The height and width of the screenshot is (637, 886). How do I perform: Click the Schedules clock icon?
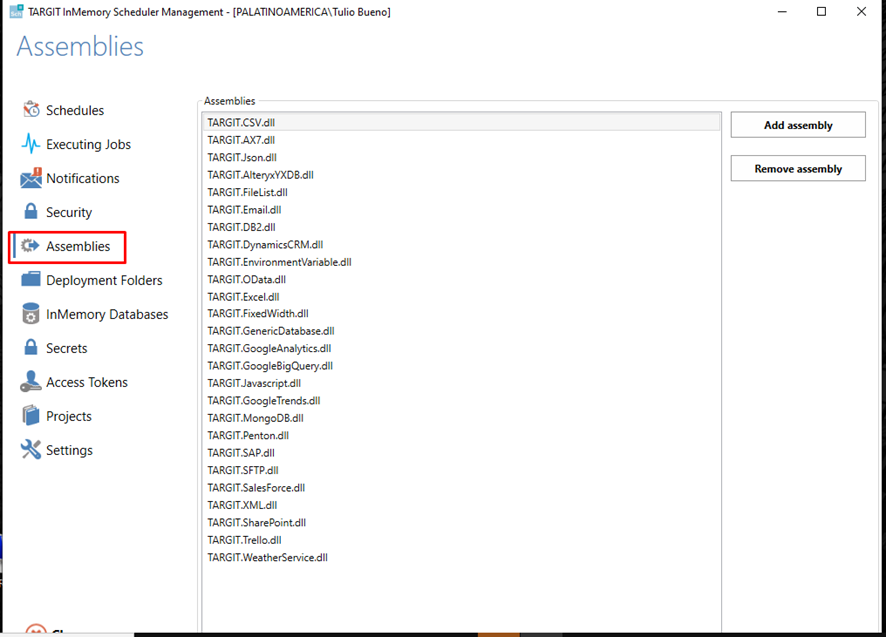(x=31, y=109)
